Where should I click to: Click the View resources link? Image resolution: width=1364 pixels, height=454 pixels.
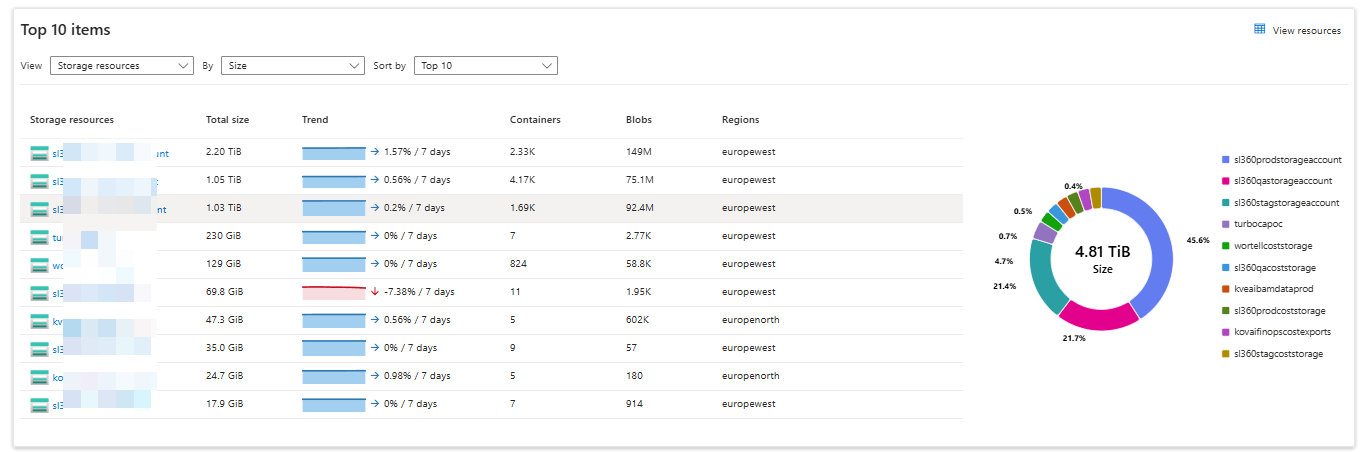[x=1306, y=31]
